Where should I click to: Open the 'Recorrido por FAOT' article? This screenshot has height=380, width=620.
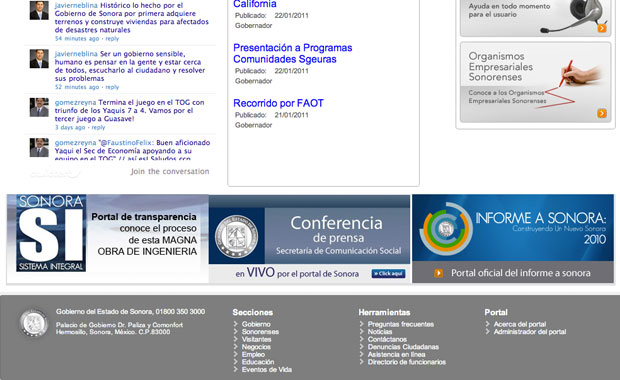(x=278, y=103)
